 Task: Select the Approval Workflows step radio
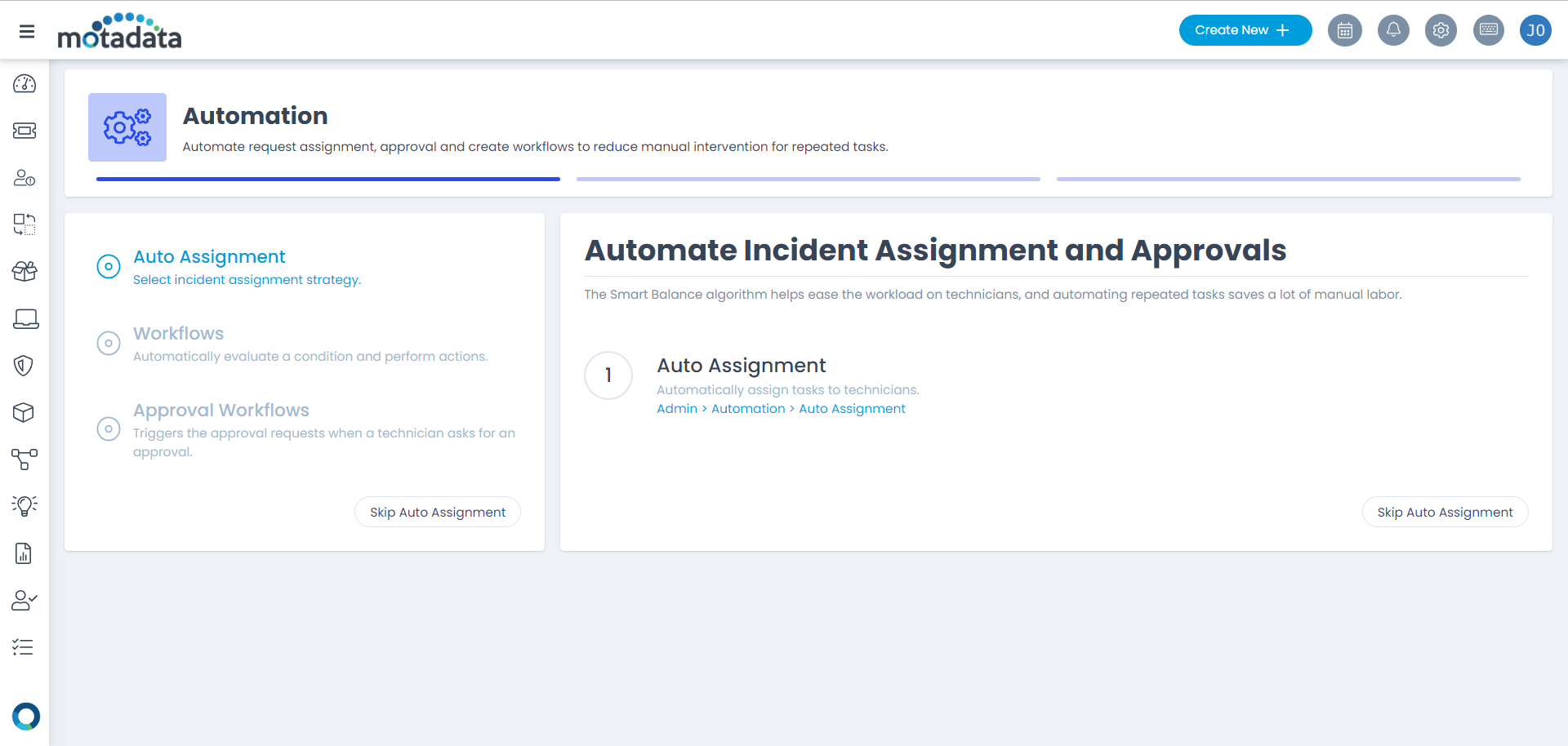(109, 429)
